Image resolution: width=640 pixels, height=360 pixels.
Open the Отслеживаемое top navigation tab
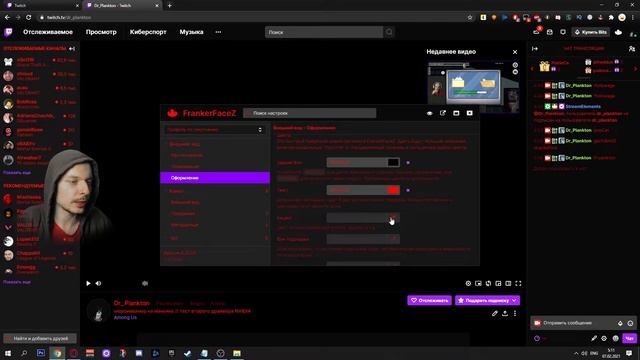48,32
